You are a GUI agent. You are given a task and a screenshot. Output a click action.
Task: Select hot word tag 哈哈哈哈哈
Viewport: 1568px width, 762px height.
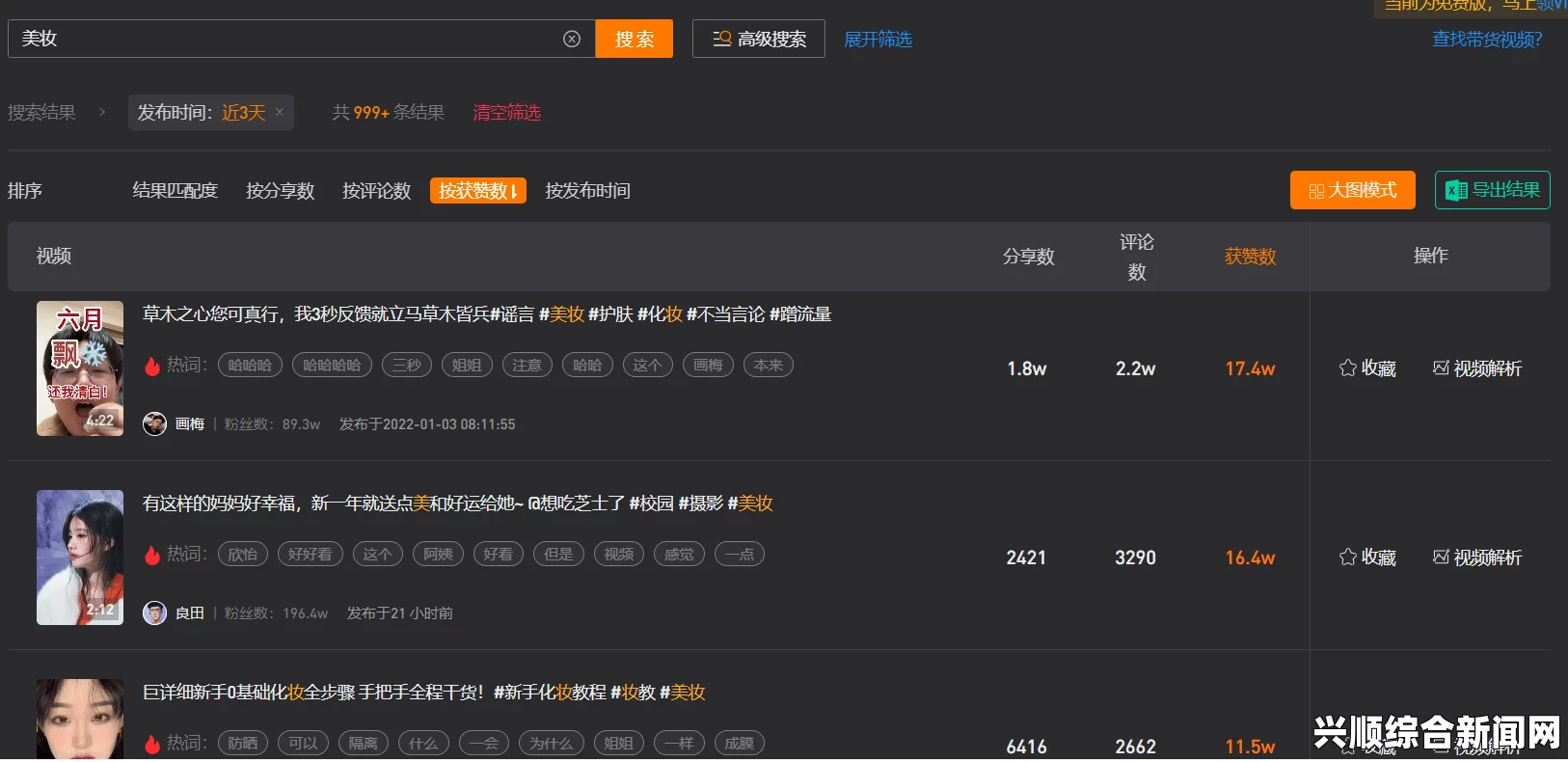[x=332, y=366]
